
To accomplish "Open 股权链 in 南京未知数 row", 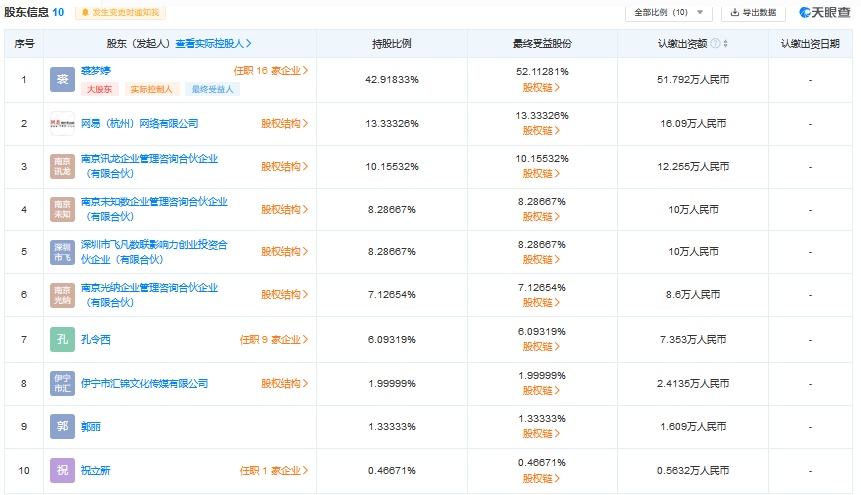I will click(541, 216).
